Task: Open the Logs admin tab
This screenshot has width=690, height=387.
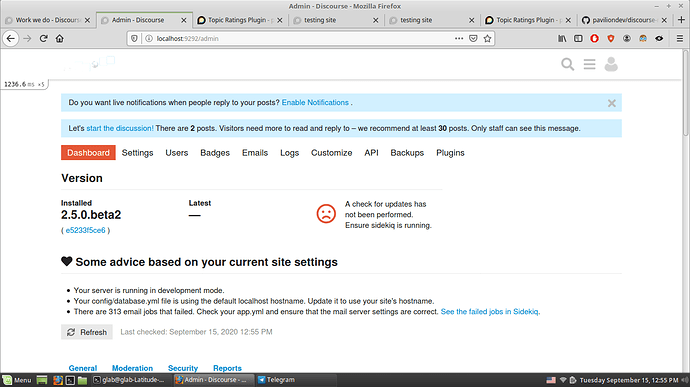Action: click(x=290, y=153)
